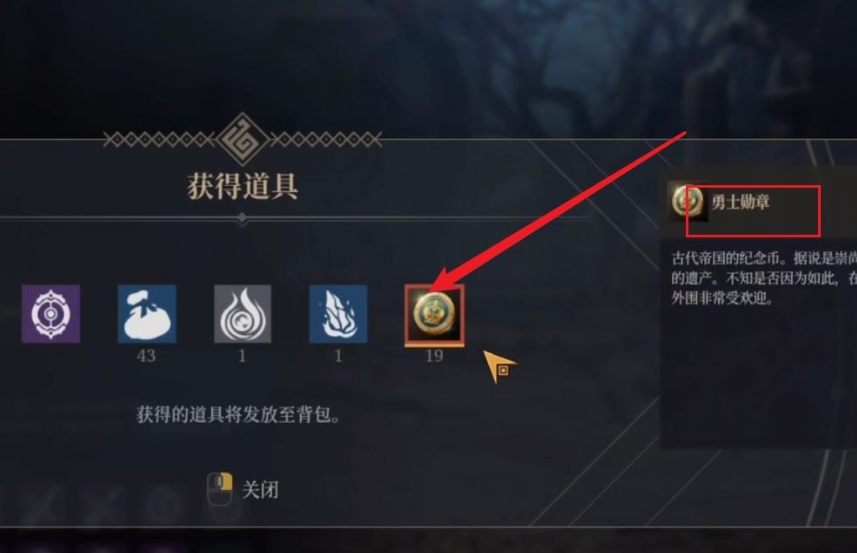Click the orange game cursor arrow
857x553 pixels.
point(499,367)
